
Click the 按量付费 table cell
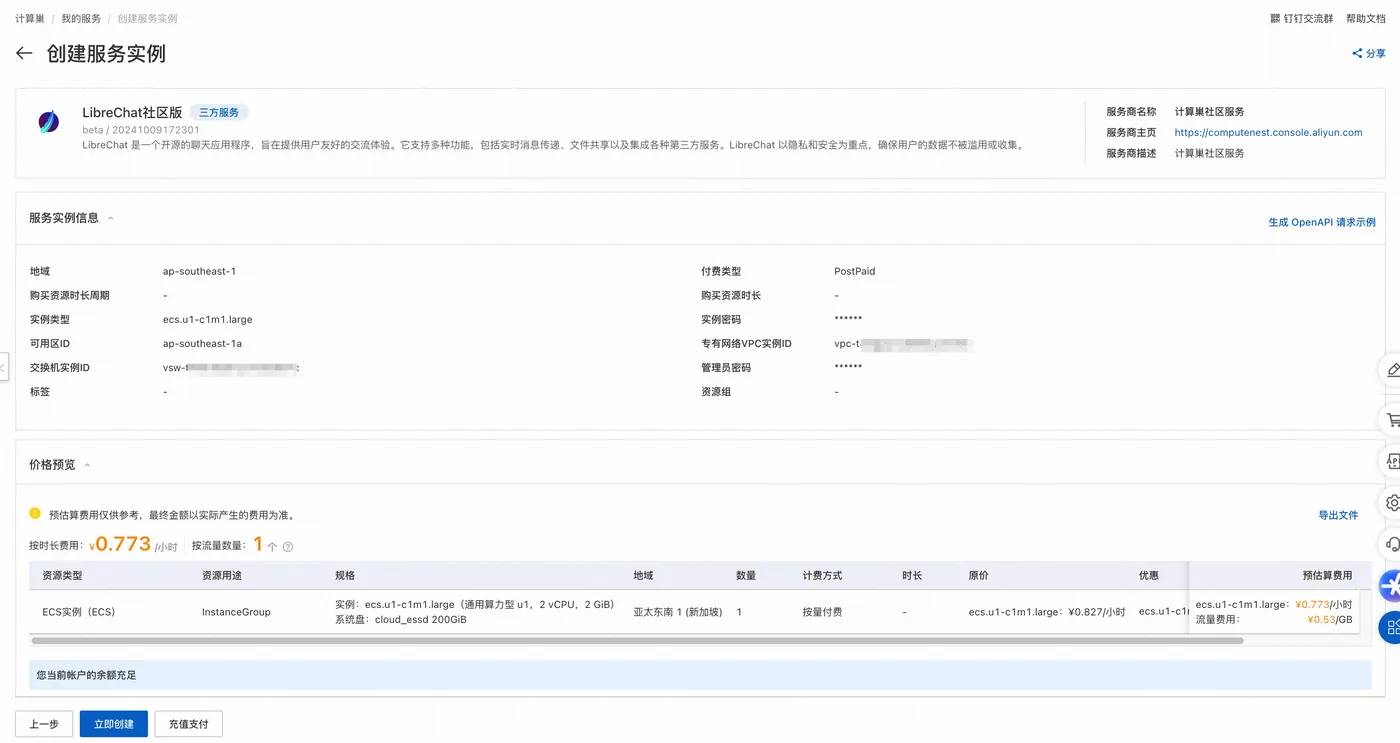click(822, 611)
